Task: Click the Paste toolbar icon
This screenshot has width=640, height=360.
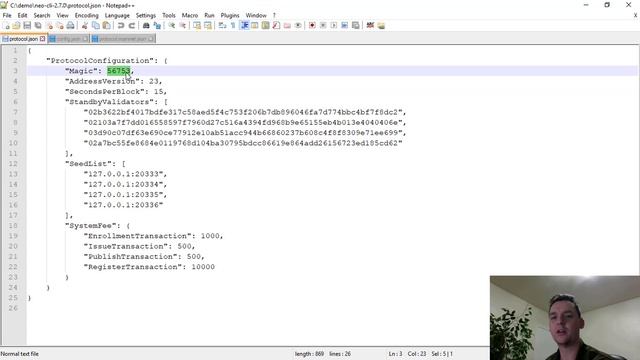Action: [x=106, y=25]
